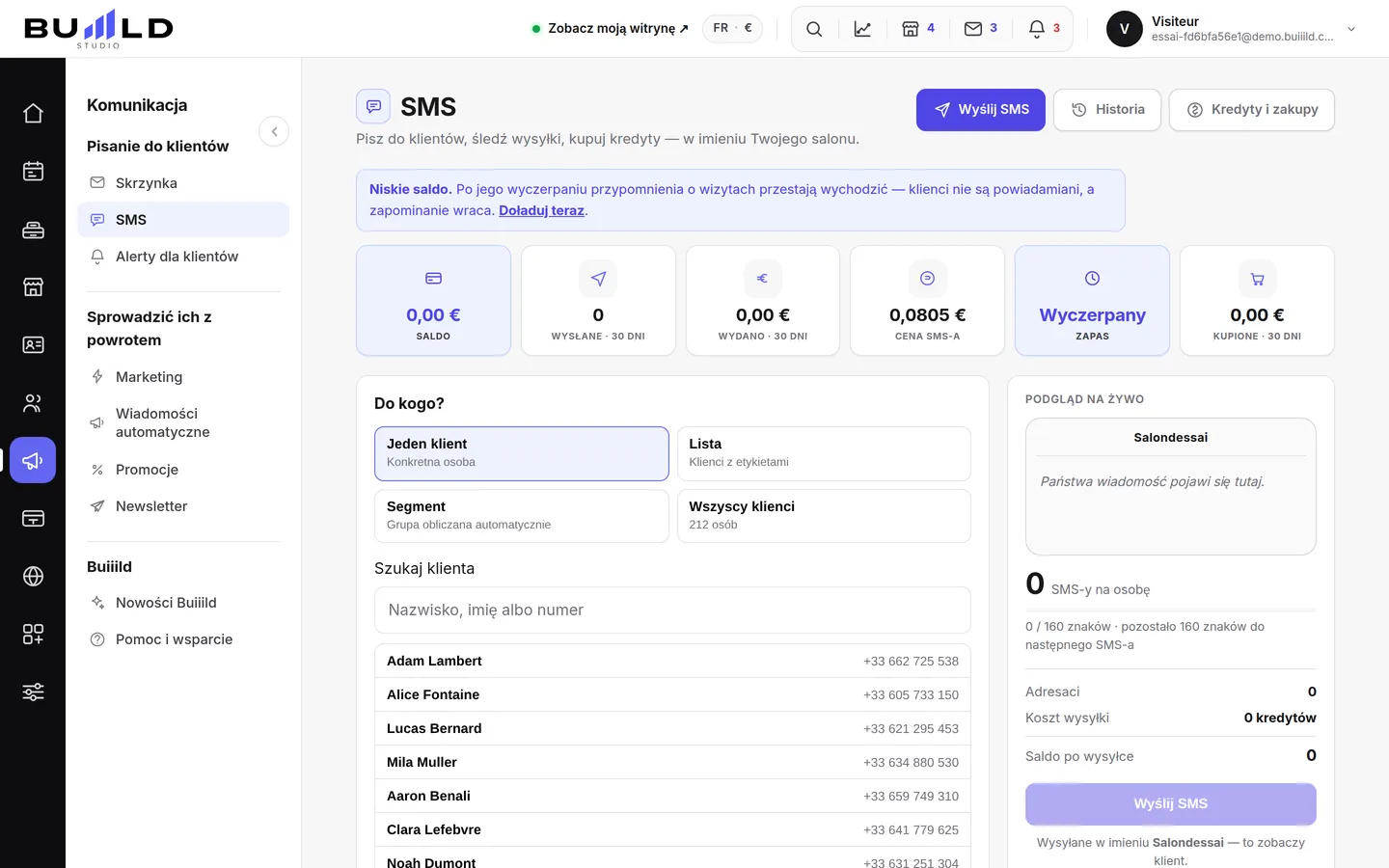Select the megaphone communication icon in left rail

coord(33,460)
